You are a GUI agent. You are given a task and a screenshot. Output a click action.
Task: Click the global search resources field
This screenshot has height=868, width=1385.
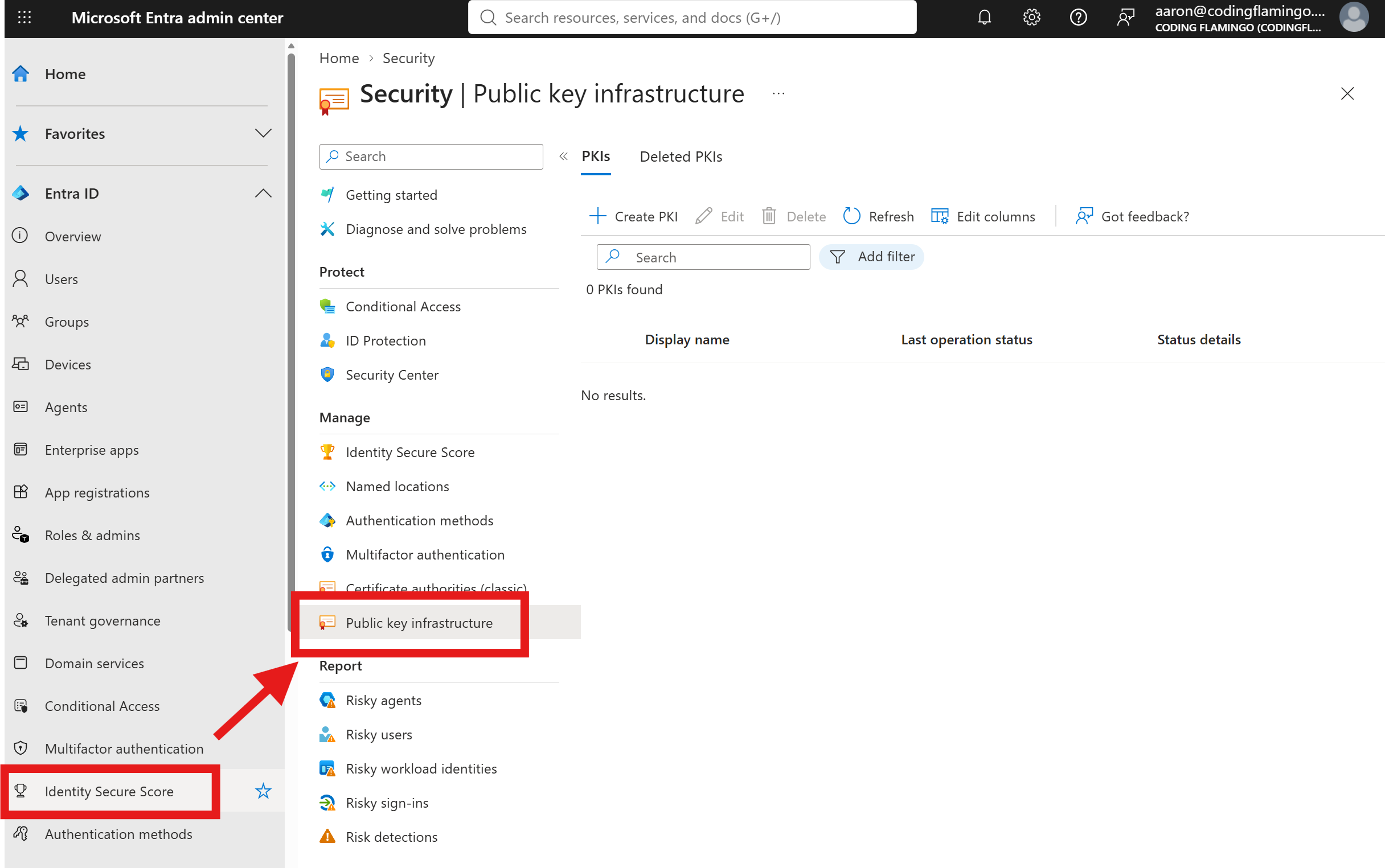click(x=692, y=18)
